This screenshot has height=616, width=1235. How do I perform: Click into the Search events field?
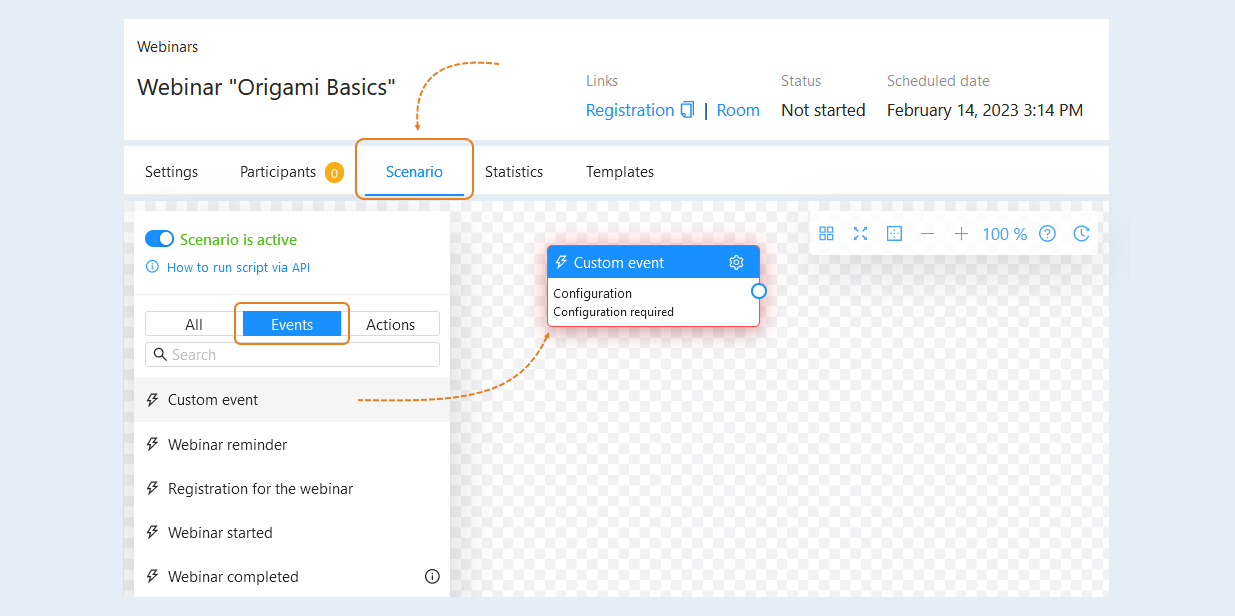point(292,354)
